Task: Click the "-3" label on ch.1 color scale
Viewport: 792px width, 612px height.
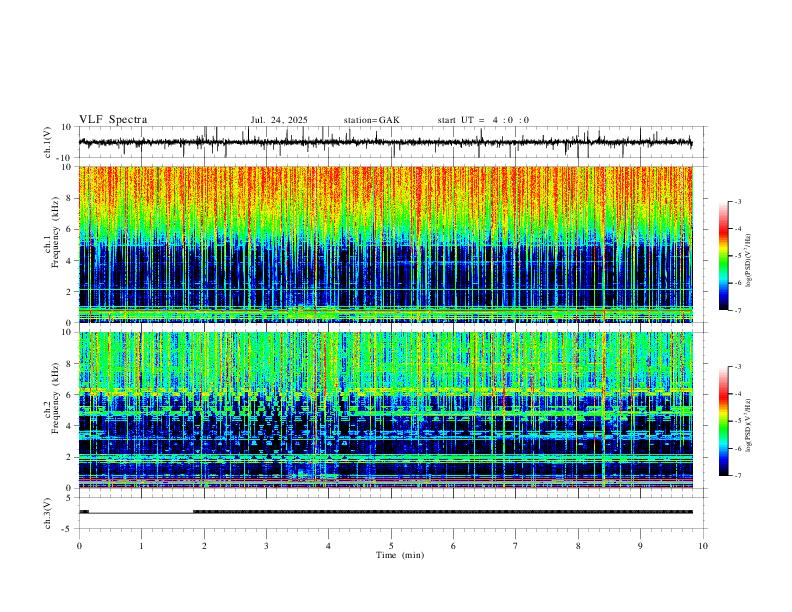Action: coord(737,201)
